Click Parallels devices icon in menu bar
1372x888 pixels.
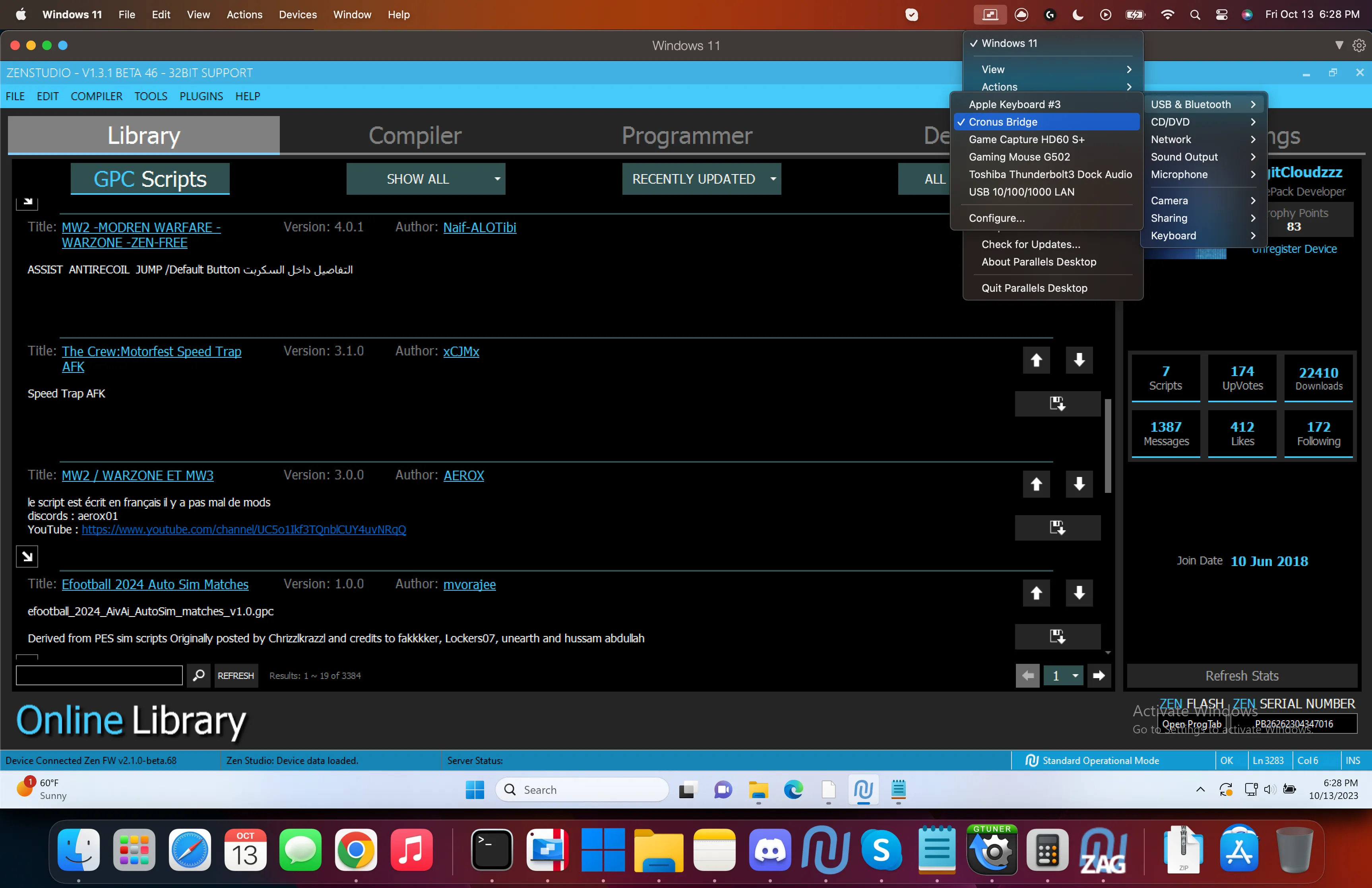(990, 14)
